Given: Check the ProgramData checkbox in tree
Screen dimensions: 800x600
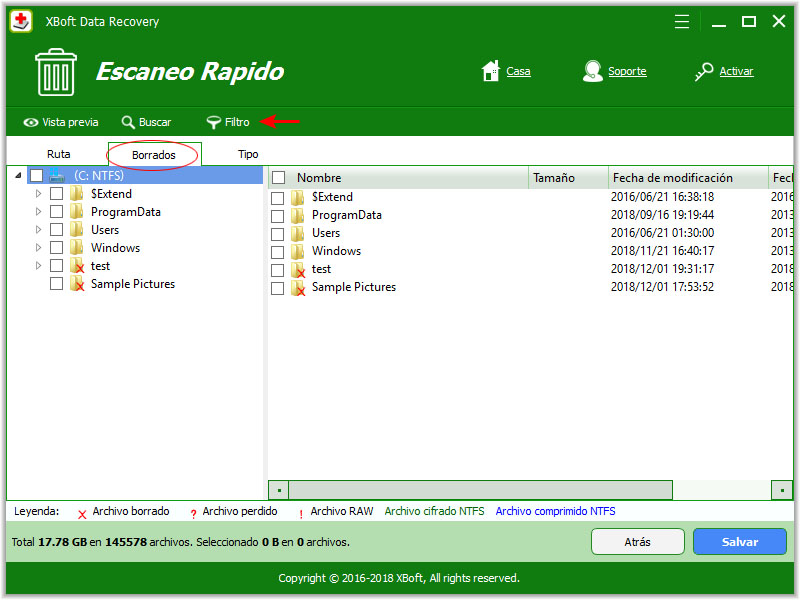Looking at the screenshot, I should tap(57, 211).
